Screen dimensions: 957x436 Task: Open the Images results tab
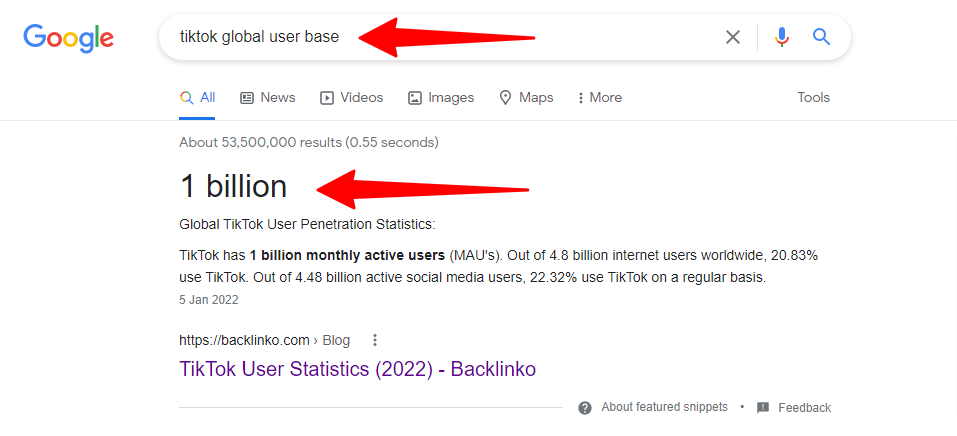(440, 98)
